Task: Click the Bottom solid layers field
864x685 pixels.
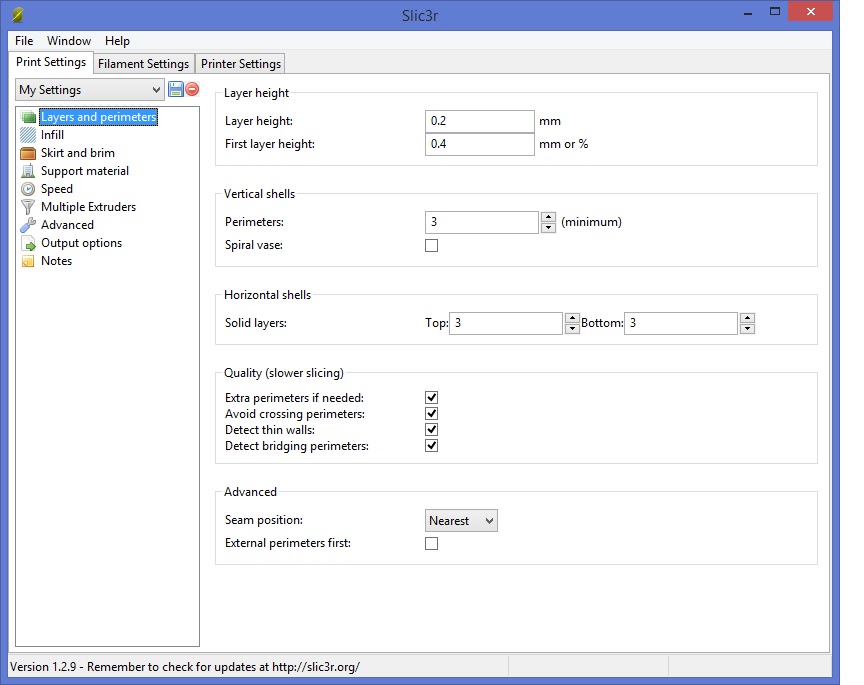Action: 681,323
